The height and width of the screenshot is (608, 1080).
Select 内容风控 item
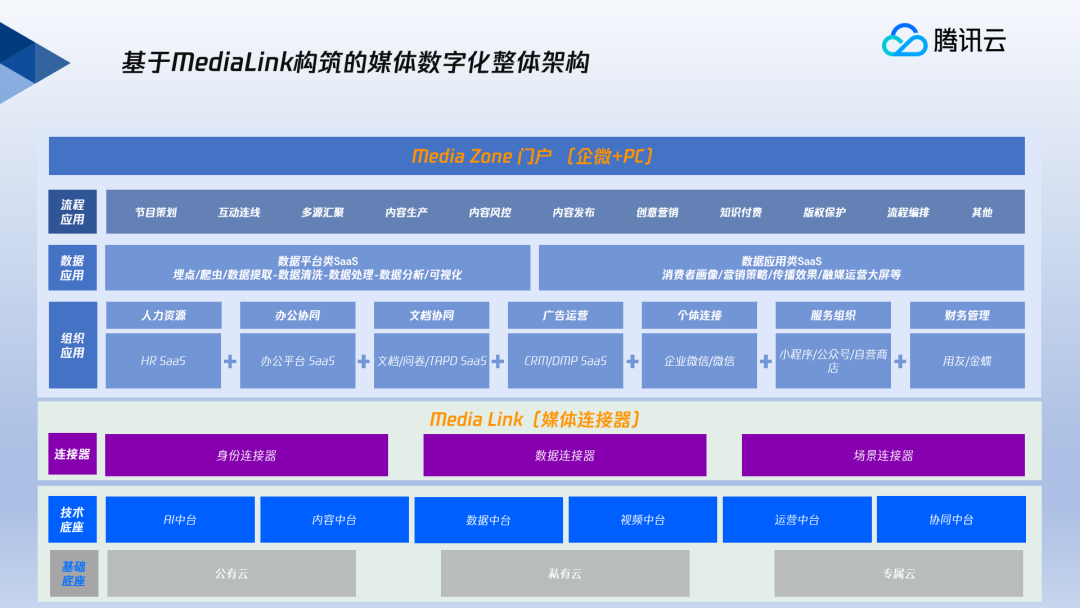(x=490, y=212)
